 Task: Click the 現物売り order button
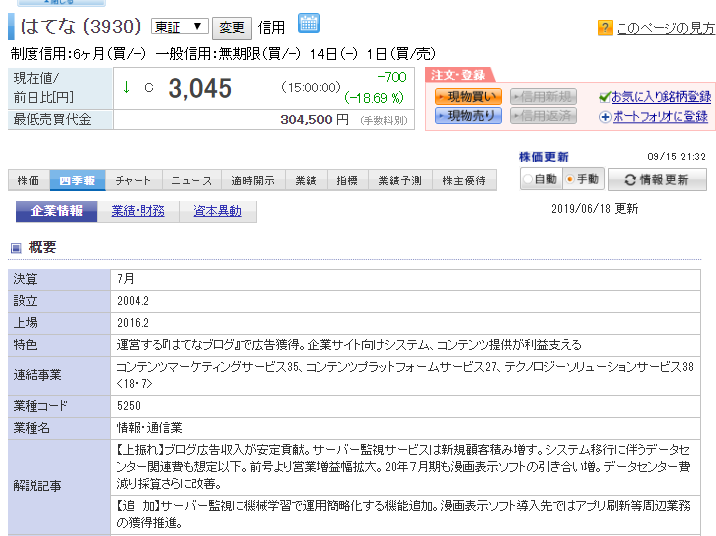(x=468, y=116)
